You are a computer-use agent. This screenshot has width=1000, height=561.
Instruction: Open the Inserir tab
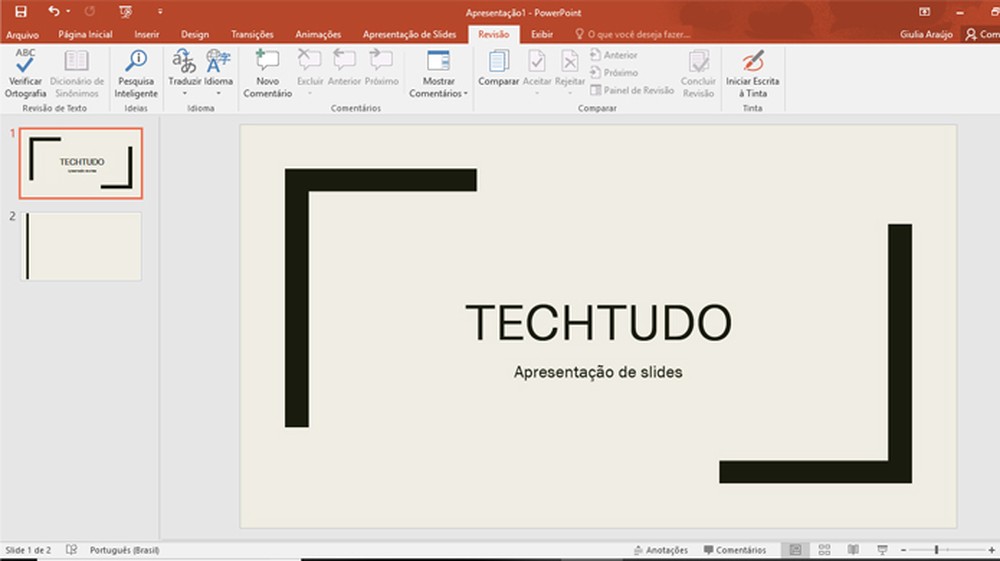(147, 34)
